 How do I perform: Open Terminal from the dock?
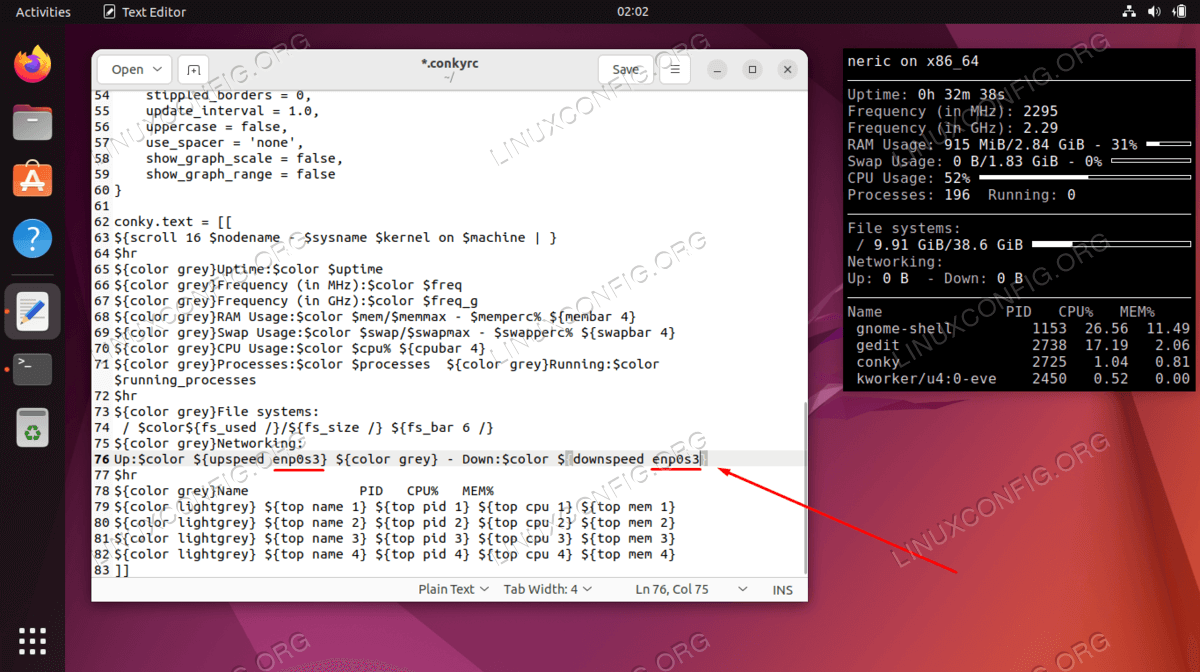click(x=32, y=369)
